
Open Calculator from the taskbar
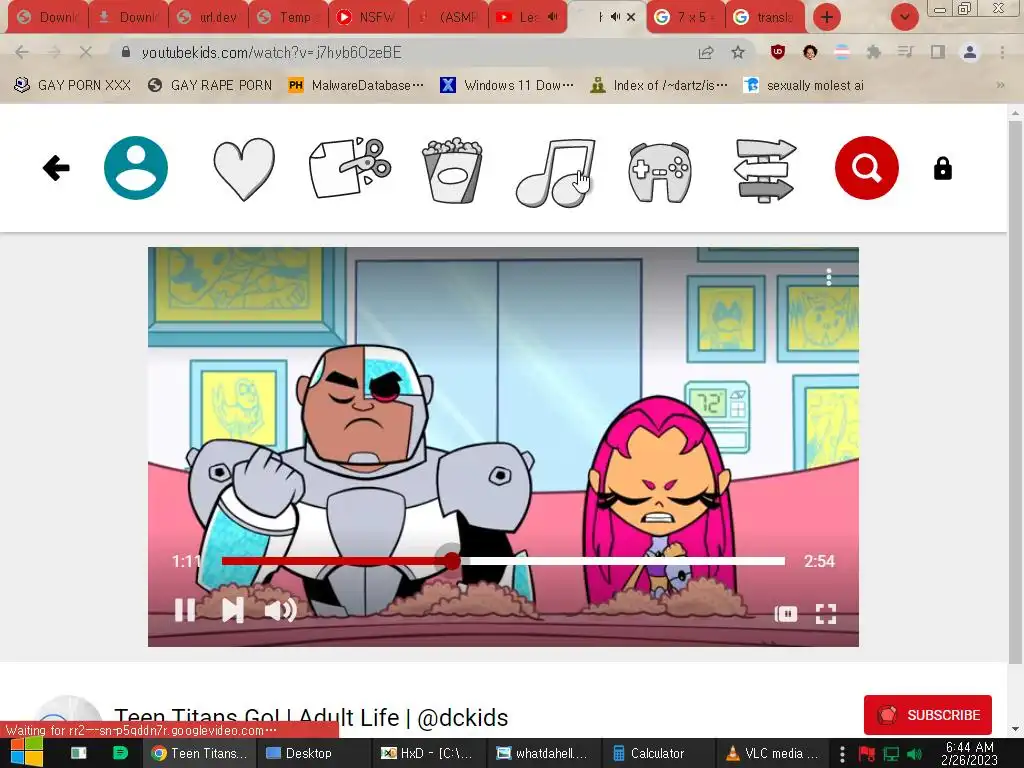click(658, 753)
